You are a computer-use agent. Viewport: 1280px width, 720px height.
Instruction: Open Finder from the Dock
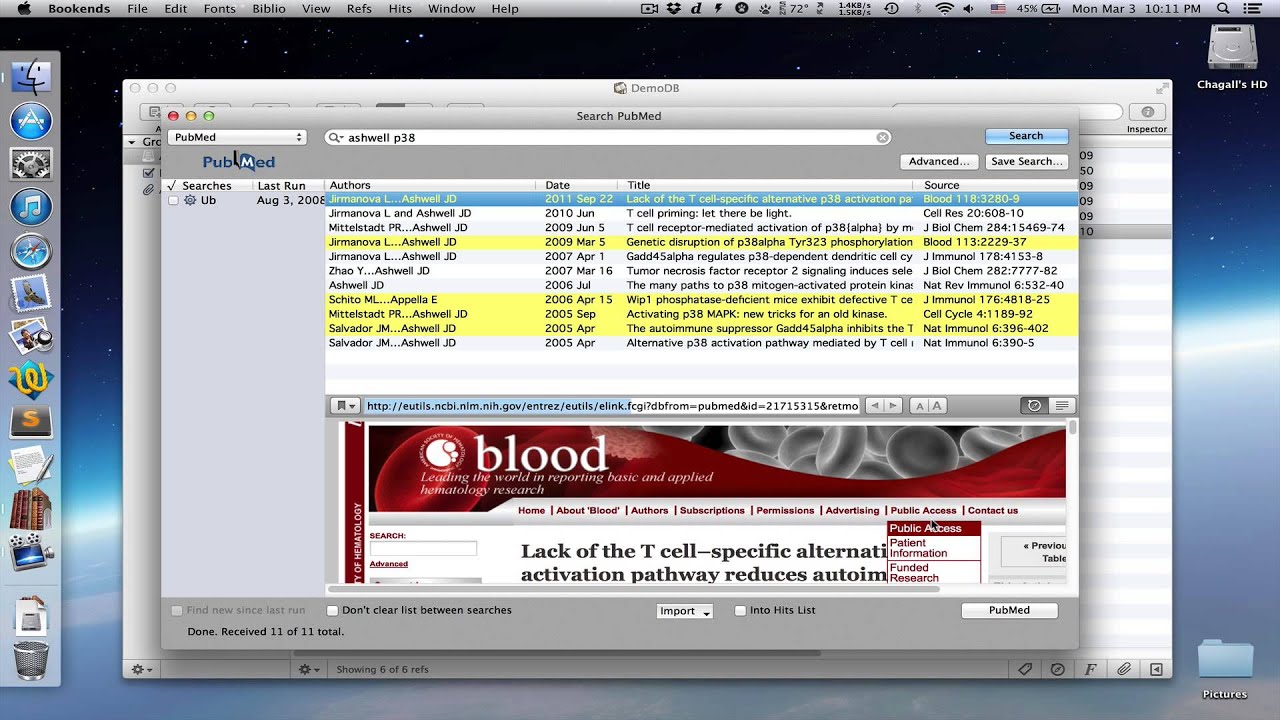[31, 78]
